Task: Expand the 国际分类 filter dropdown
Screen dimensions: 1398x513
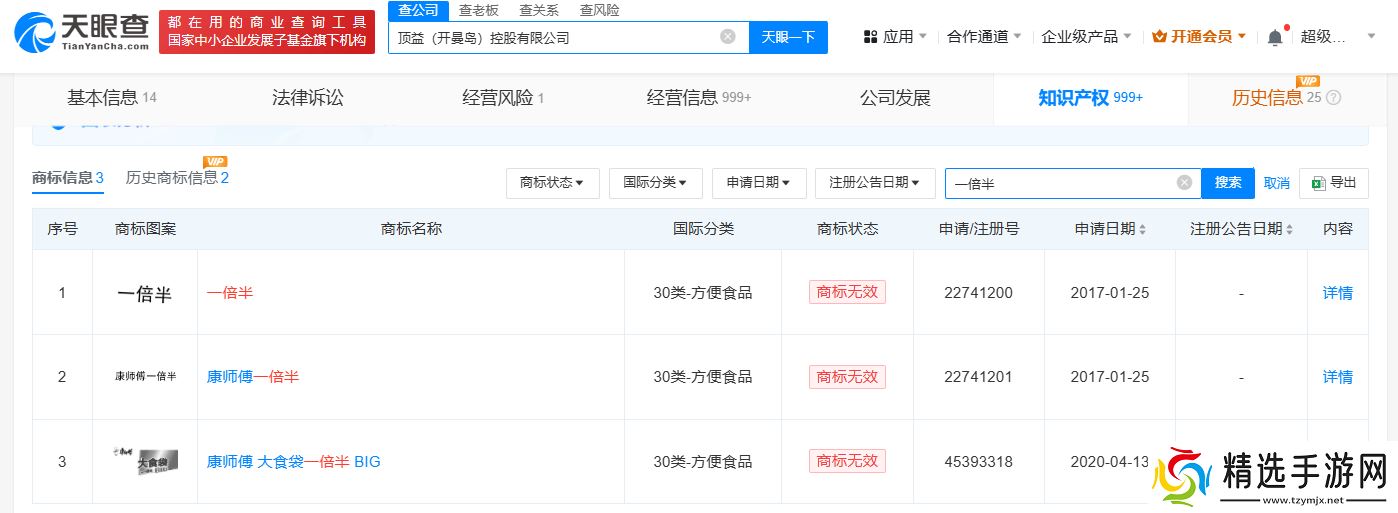Action: coord(655,183)
